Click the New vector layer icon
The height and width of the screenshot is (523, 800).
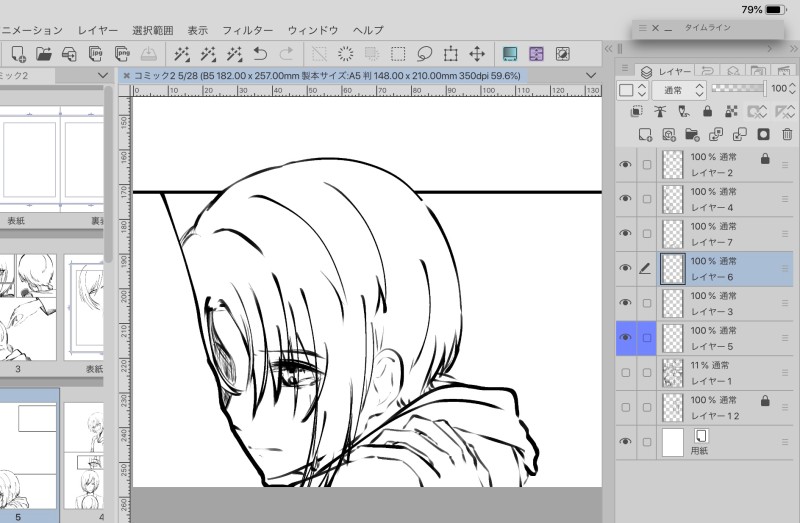668,134
